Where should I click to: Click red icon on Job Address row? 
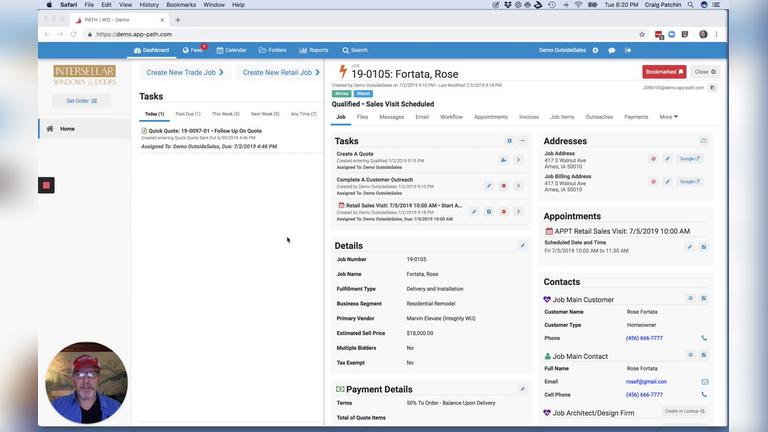[x=653, y=159]
